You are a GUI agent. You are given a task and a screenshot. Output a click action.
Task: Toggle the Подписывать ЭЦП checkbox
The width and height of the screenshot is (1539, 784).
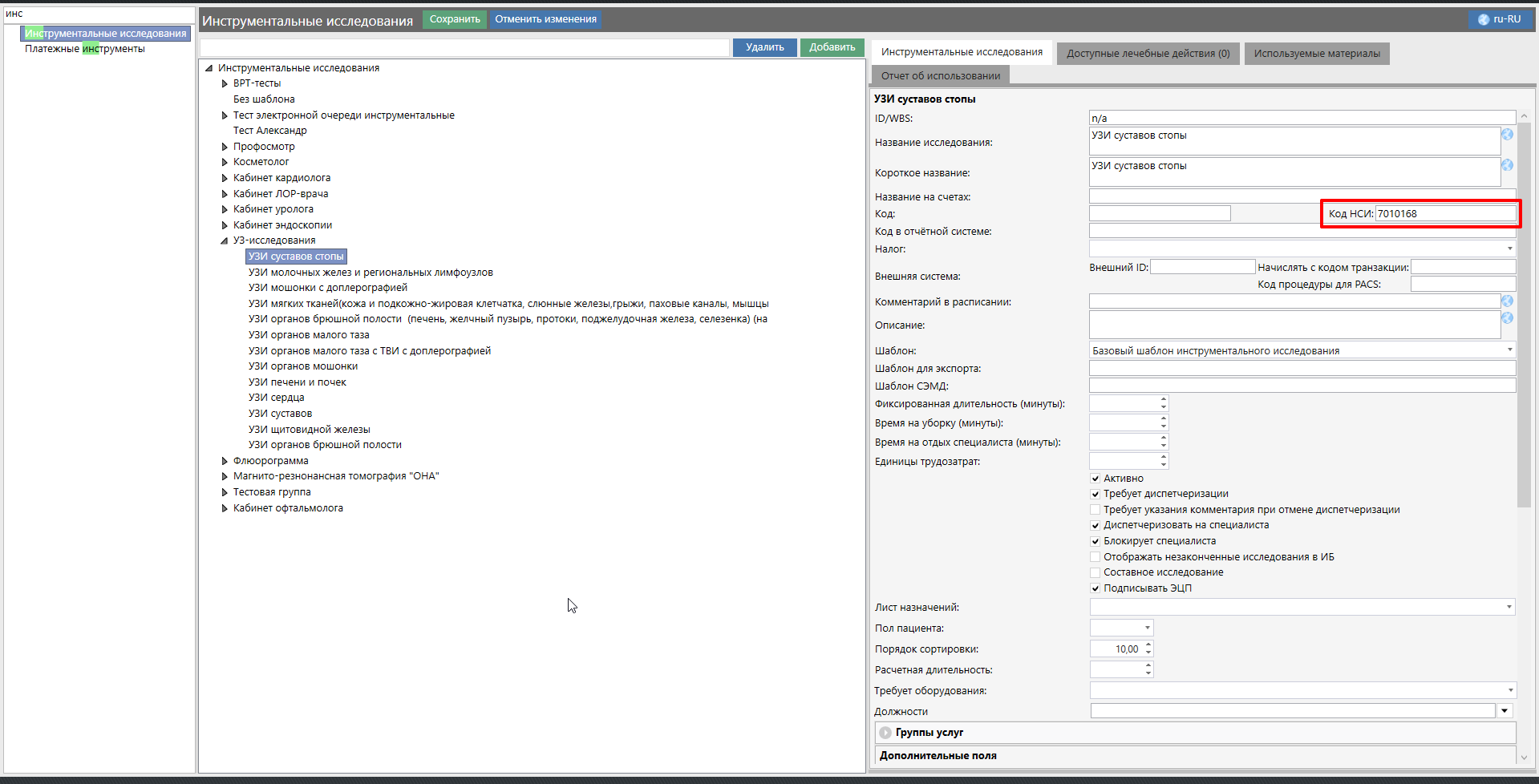click(x=1096, y=588)
